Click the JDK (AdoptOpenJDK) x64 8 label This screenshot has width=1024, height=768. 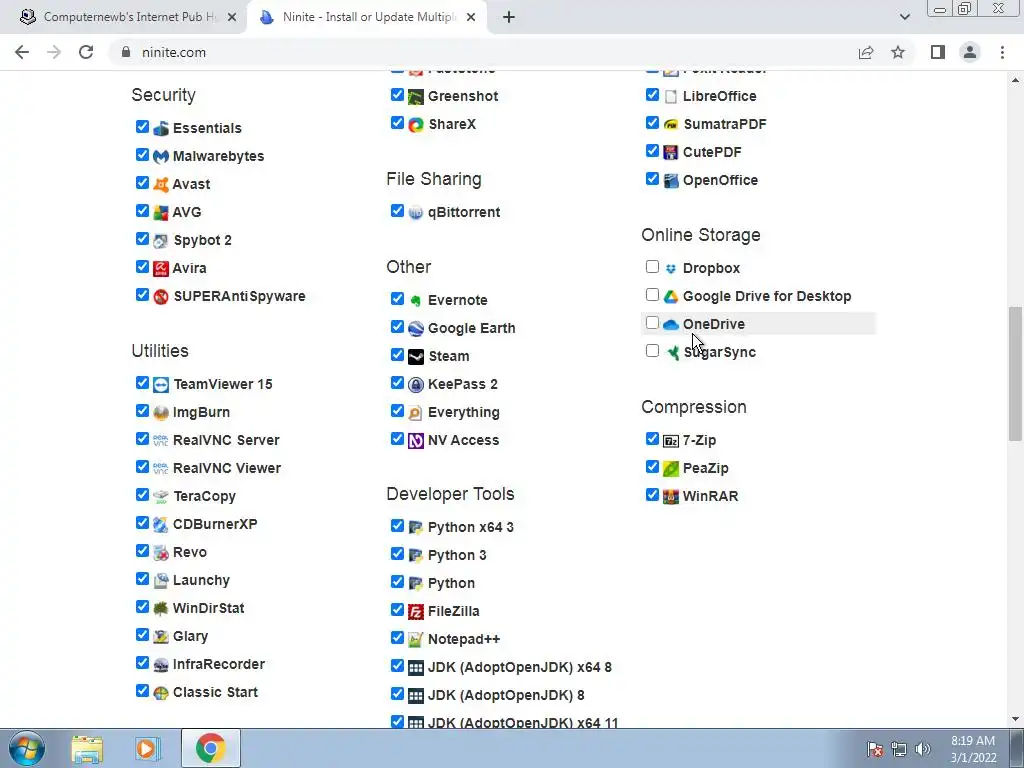(520, 667)
